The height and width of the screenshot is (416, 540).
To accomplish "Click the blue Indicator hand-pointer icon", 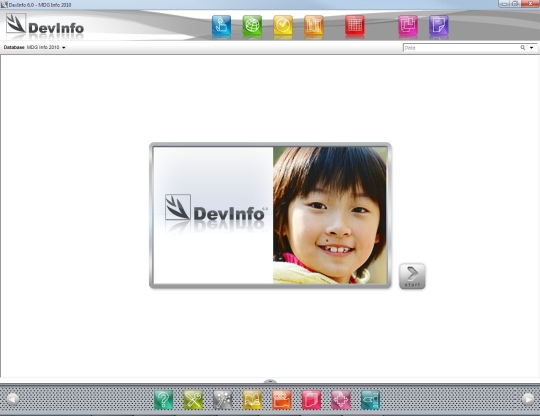I will click(221, 25).
